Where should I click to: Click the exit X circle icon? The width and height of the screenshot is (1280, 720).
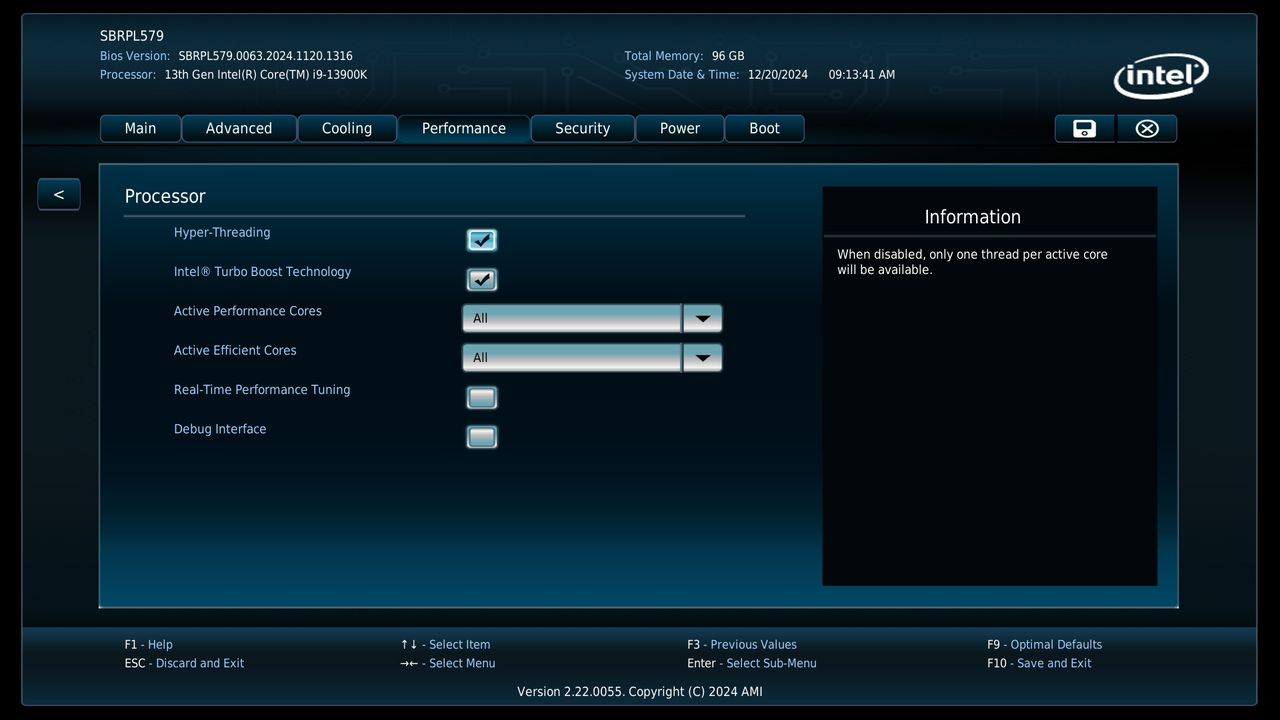(x=1147, y=128)
